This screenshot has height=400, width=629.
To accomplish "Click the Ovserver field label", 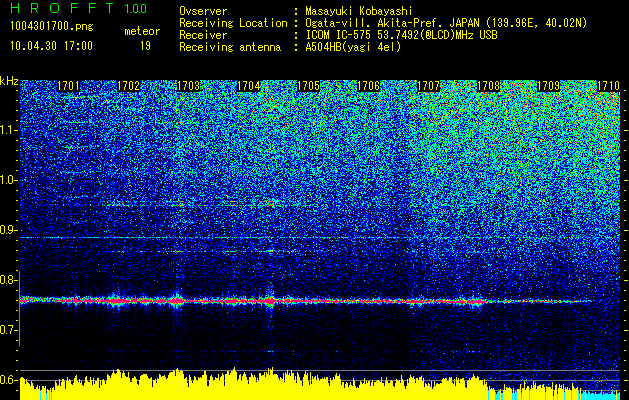I will [203, 11].
